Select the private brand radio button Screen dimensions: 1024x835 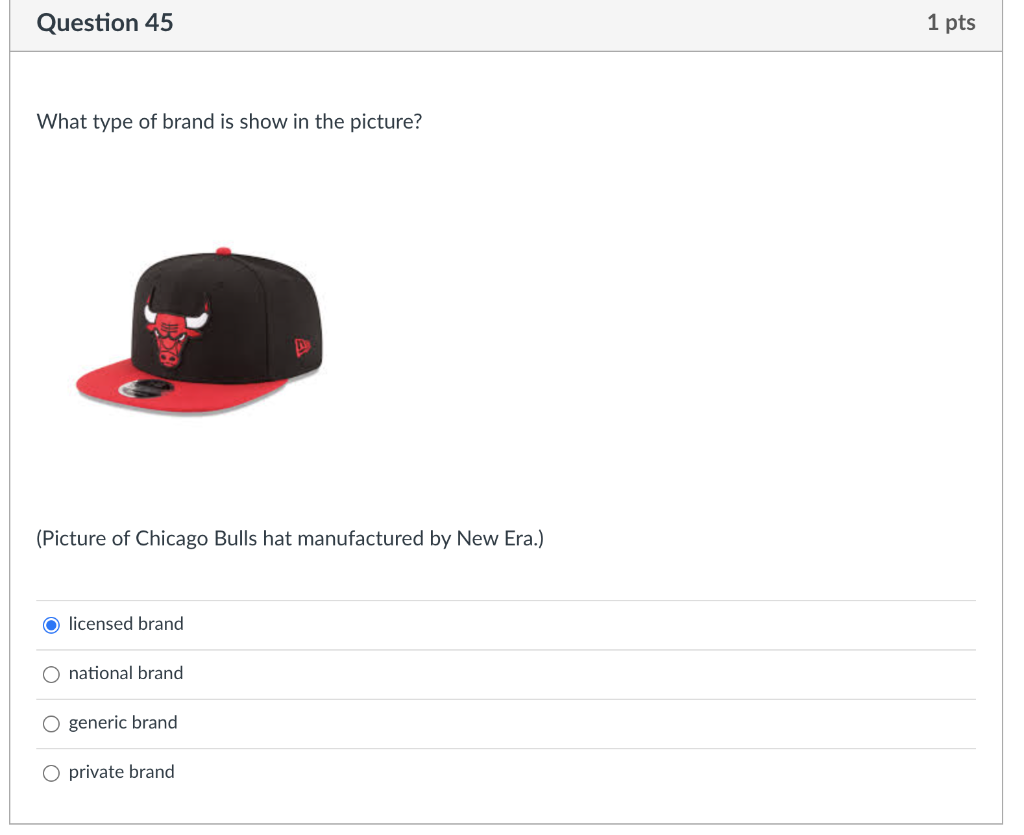tap(51, 772)
